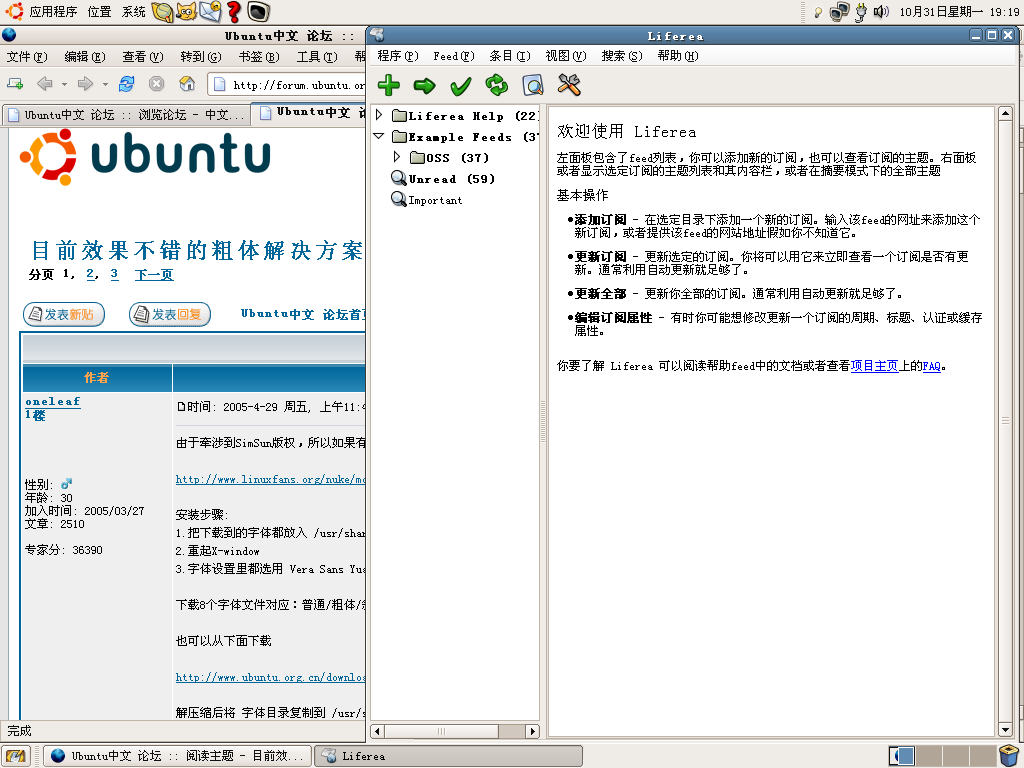Open the 条目(I) menu in Liferea
Image resolution: width=1024 pixels, height=768 pixels.
click(x=510, y=56)
